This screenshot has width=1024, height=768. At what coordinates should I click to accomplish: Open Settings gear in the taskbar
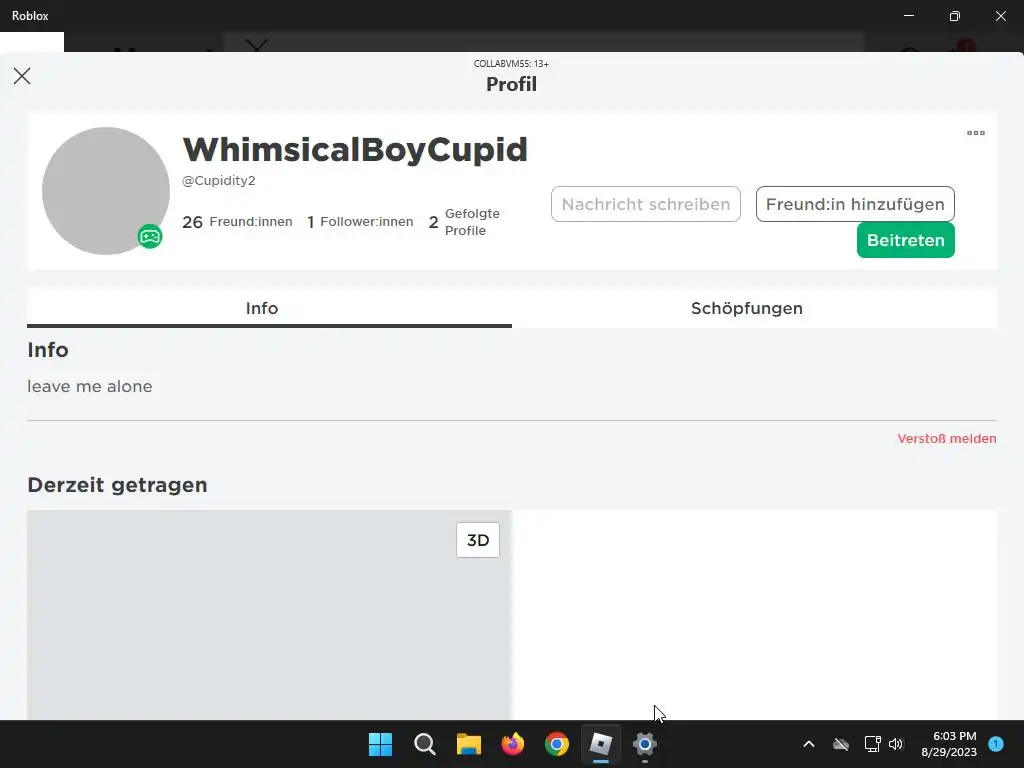point(645,744)
